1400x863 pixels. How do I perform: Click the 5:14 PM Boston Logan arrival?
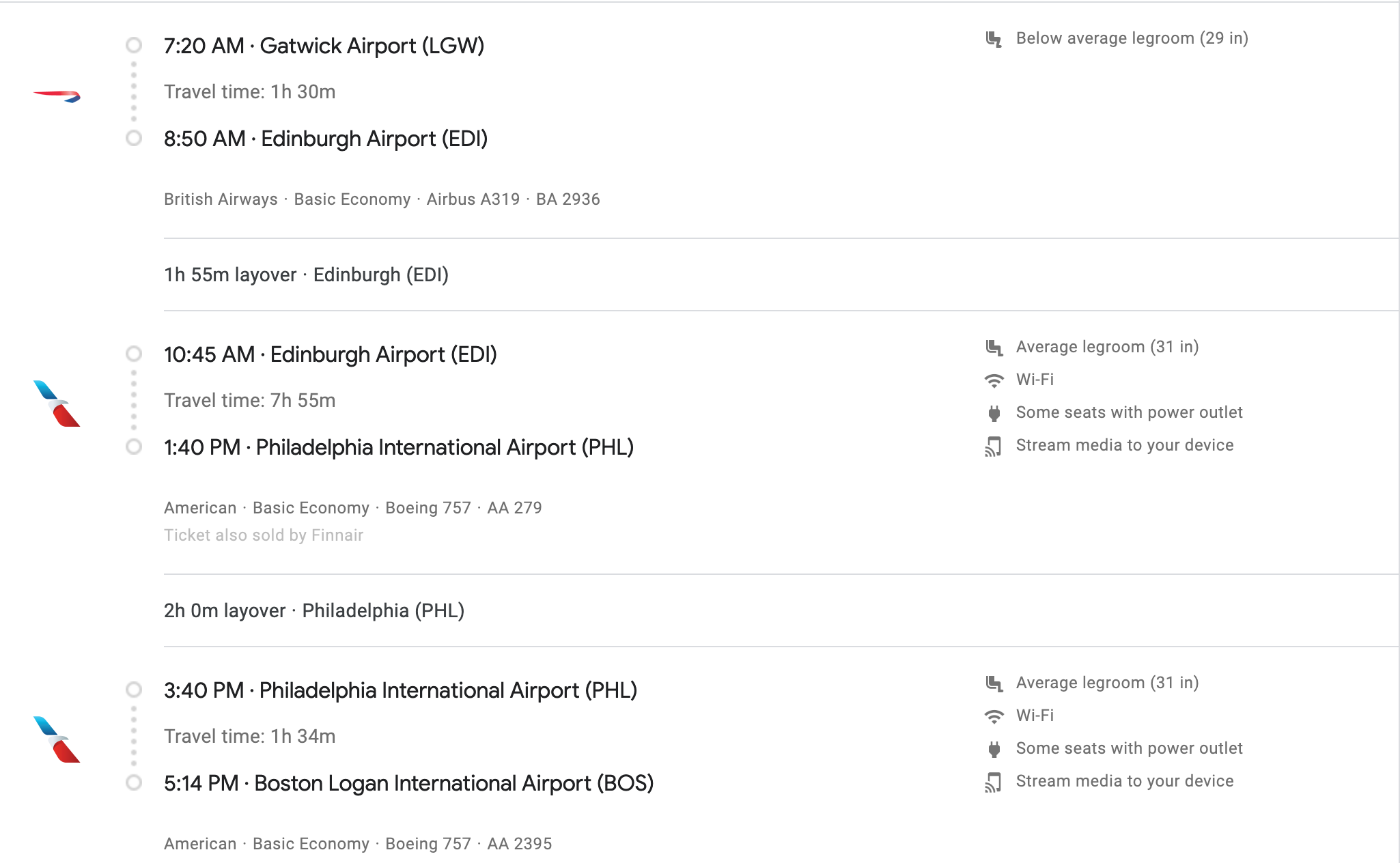pyautogui.click(x=408, y=783)
